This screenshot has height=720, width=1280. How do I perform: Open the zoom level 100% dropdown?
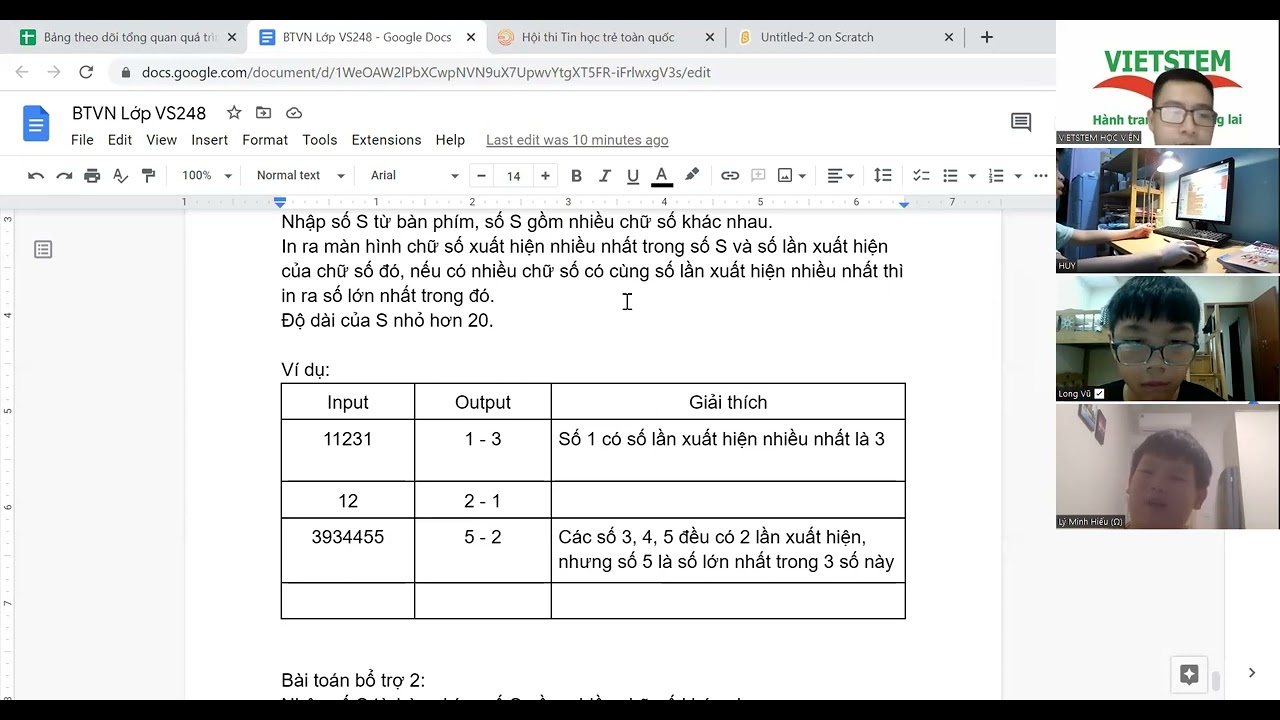(206, 176)
